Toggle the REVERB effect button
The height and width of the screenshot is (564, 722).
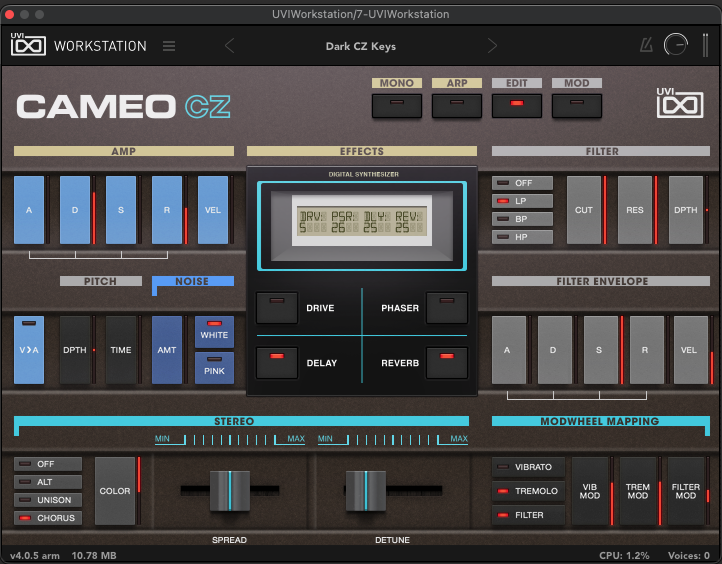447,363
